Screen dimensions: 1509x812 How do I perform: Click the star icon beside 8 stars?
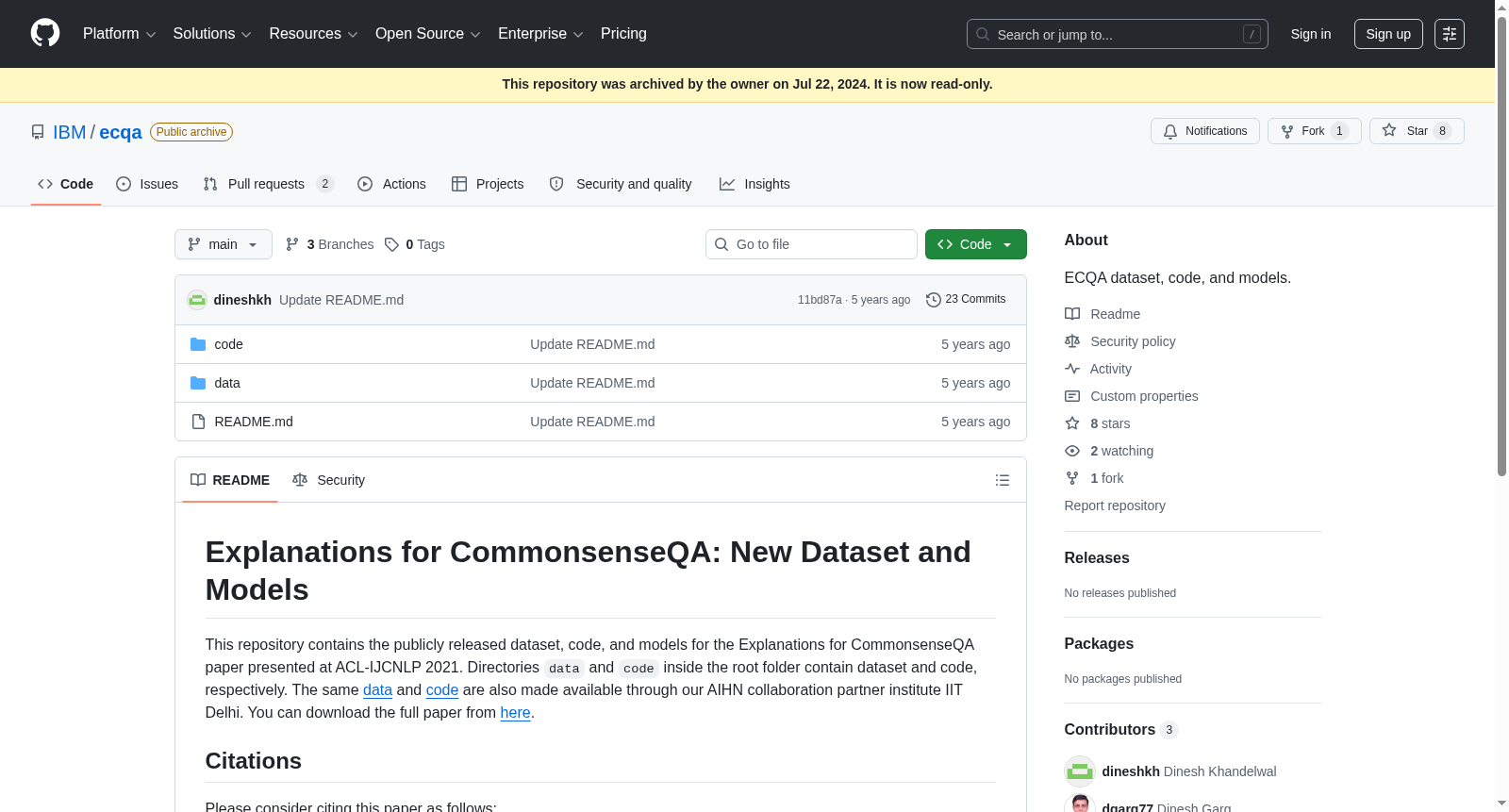coord(1072,423)
